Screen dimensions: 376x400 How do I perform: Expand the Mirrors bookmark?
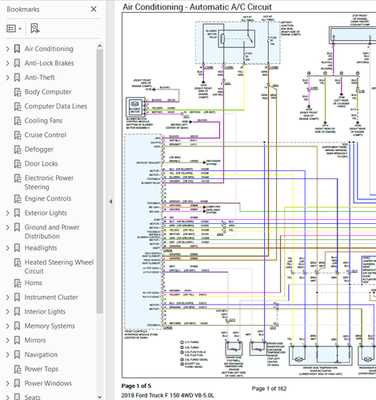pos(8,340)
